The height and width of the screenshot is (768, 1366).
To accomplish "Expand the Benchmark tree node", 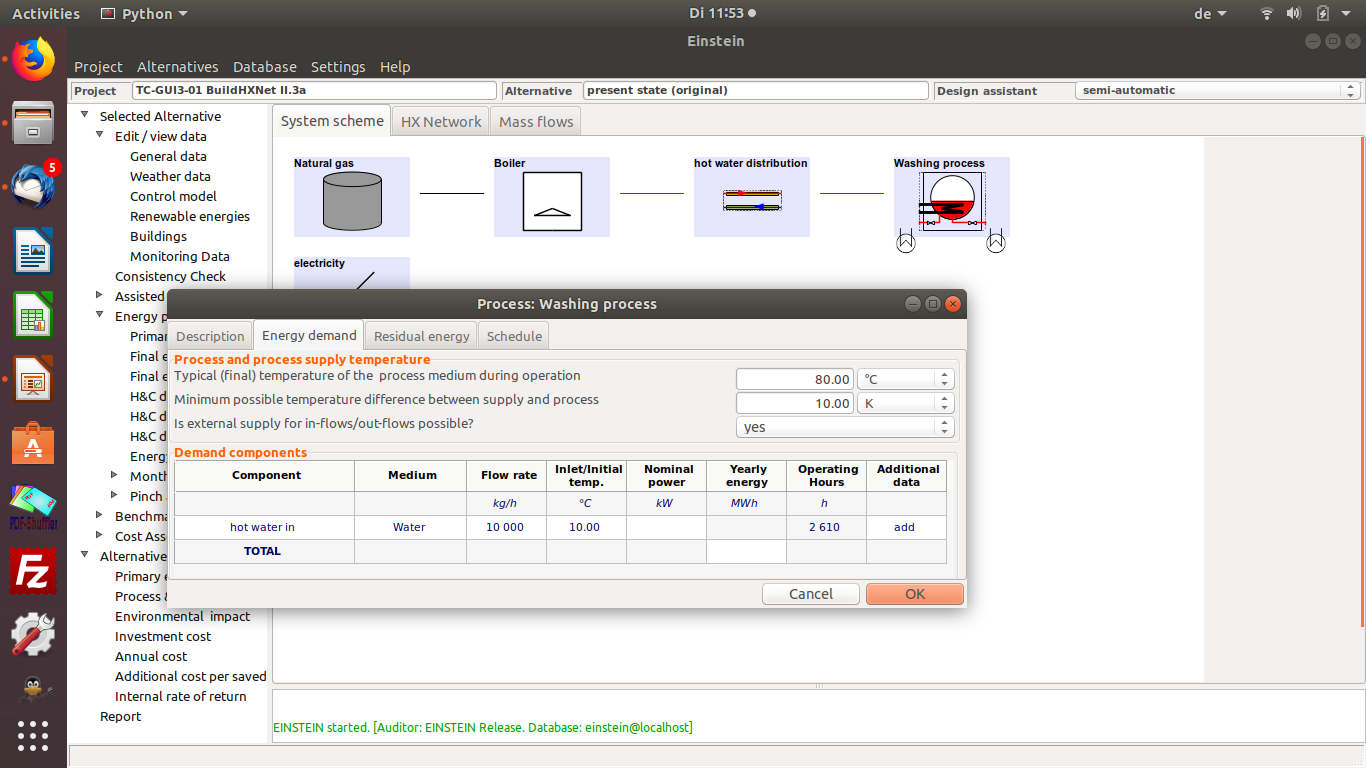I will pyautogui.click(x=100, y=515).
